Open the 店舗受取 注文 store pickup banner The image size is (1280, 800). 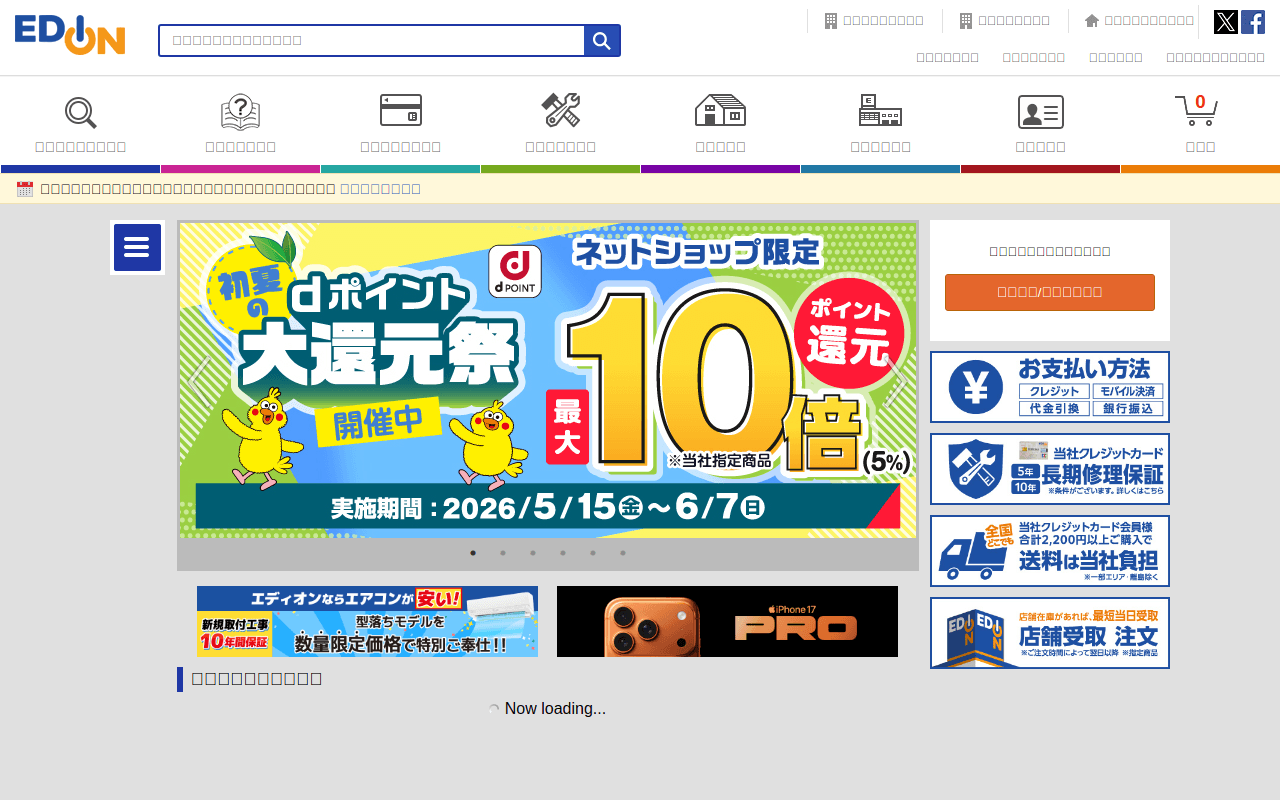(1050, 633)
